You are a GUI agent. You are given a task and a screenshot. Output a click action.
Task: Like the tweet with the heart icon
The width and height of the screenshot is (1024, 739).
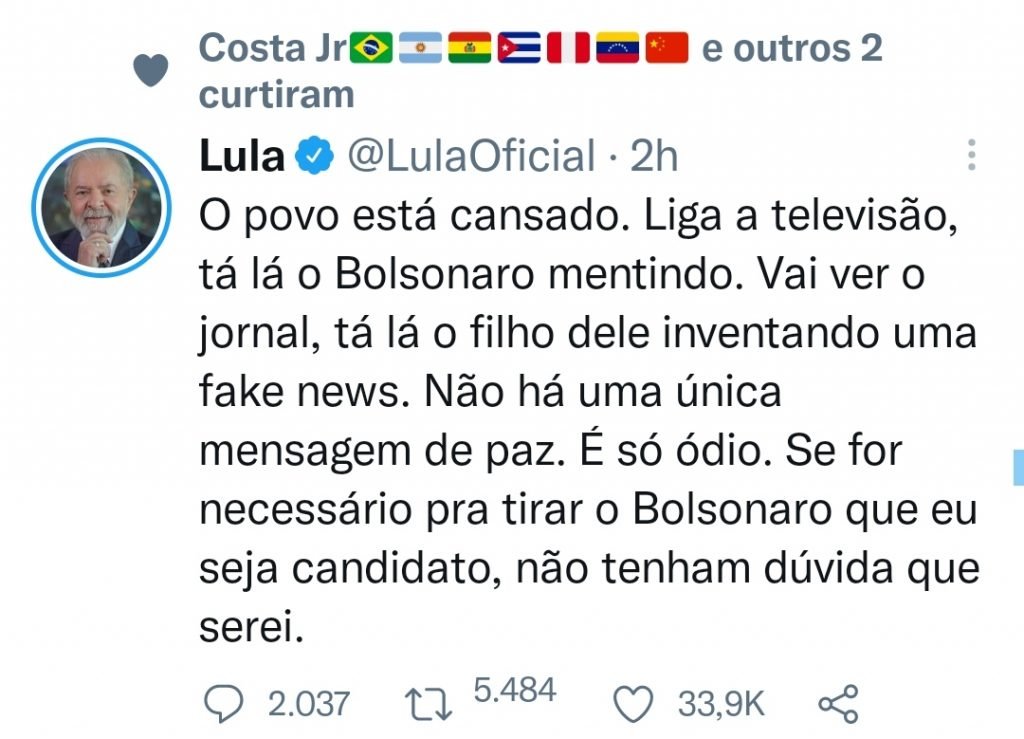click(x=633, y=704)
